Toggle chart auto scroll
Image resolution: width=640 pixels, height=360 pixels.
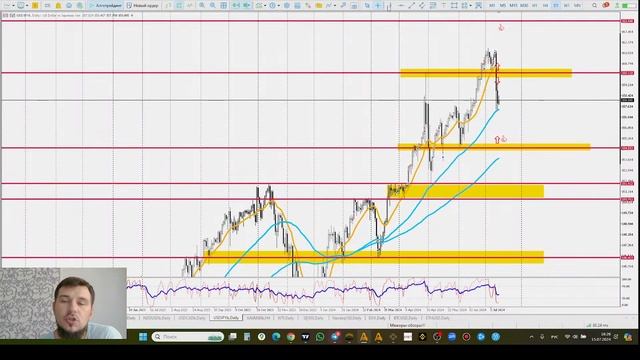click(x=236, y=6)
